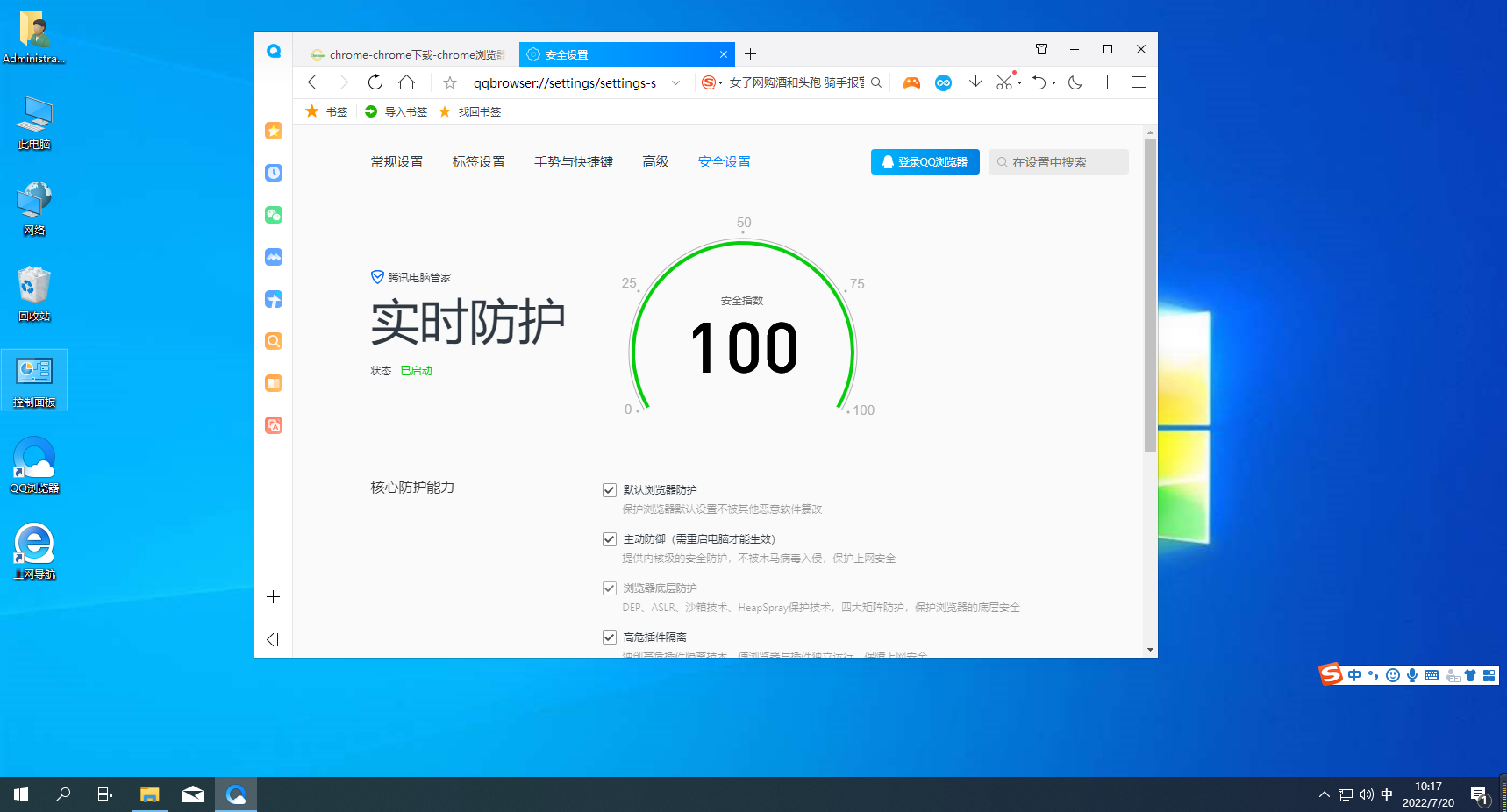Open the WeChat icon in sidebar
Screen dimensions: 1507x812
click(274, 215)
